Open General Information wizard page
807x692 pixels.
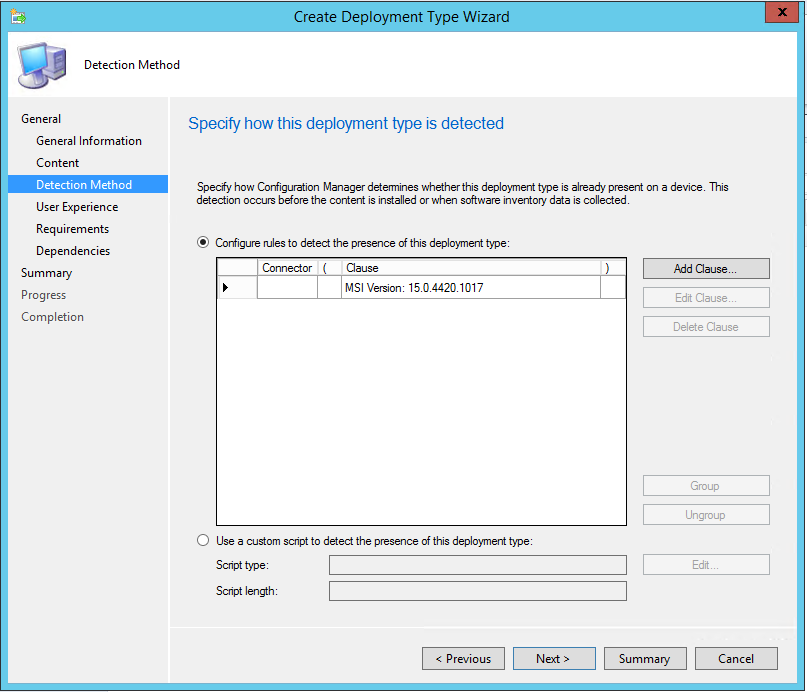[89, 141]
